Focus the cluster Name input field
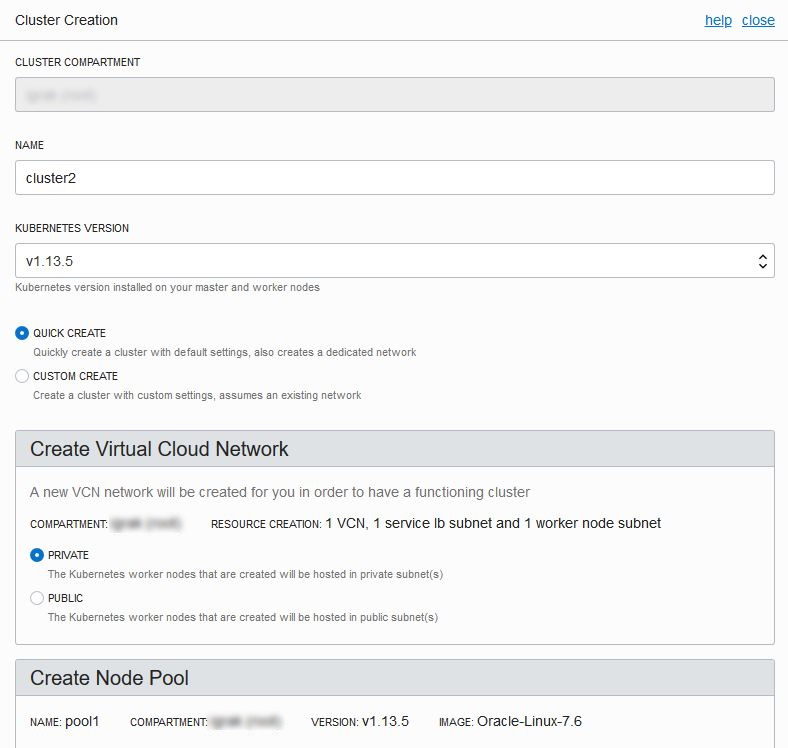This screenshot has width=788, height=748. click(394, 177)
